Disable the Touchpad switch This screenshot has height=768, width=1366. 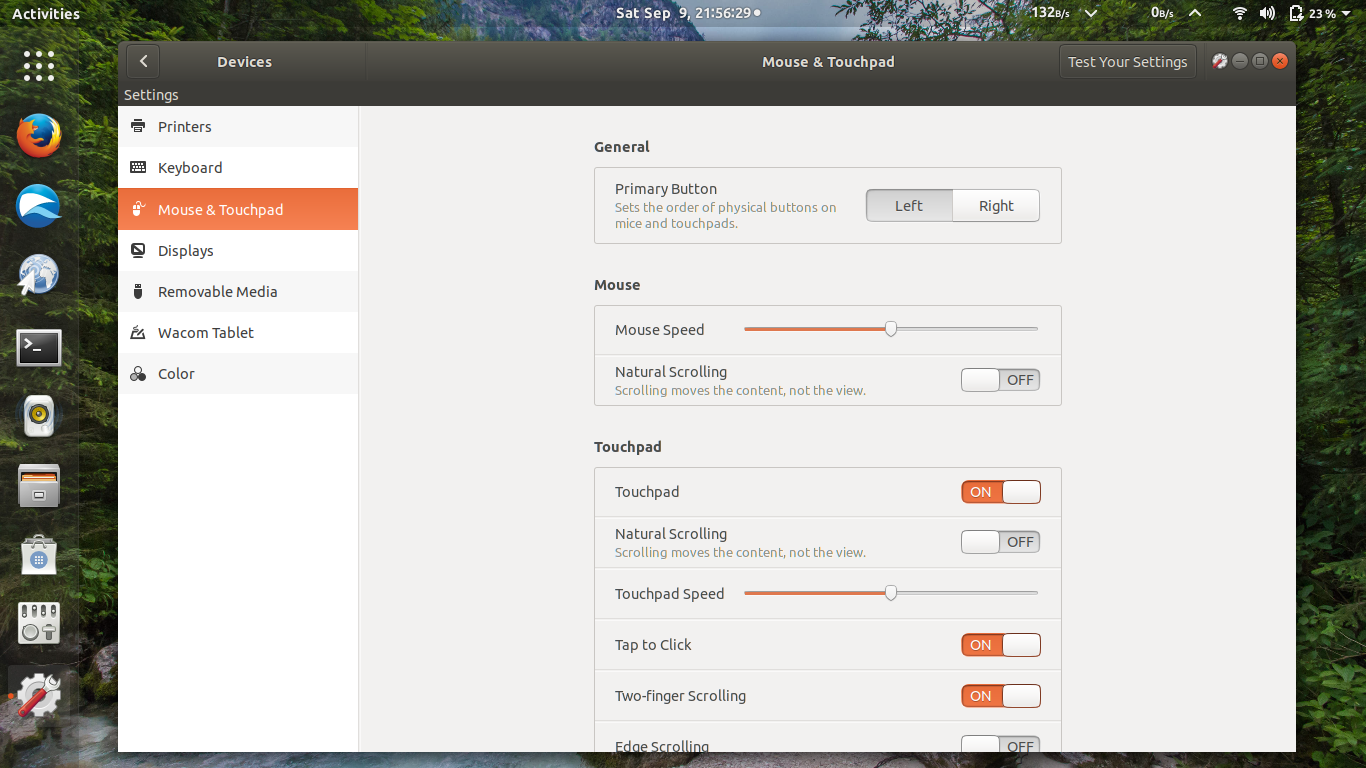1000,491
